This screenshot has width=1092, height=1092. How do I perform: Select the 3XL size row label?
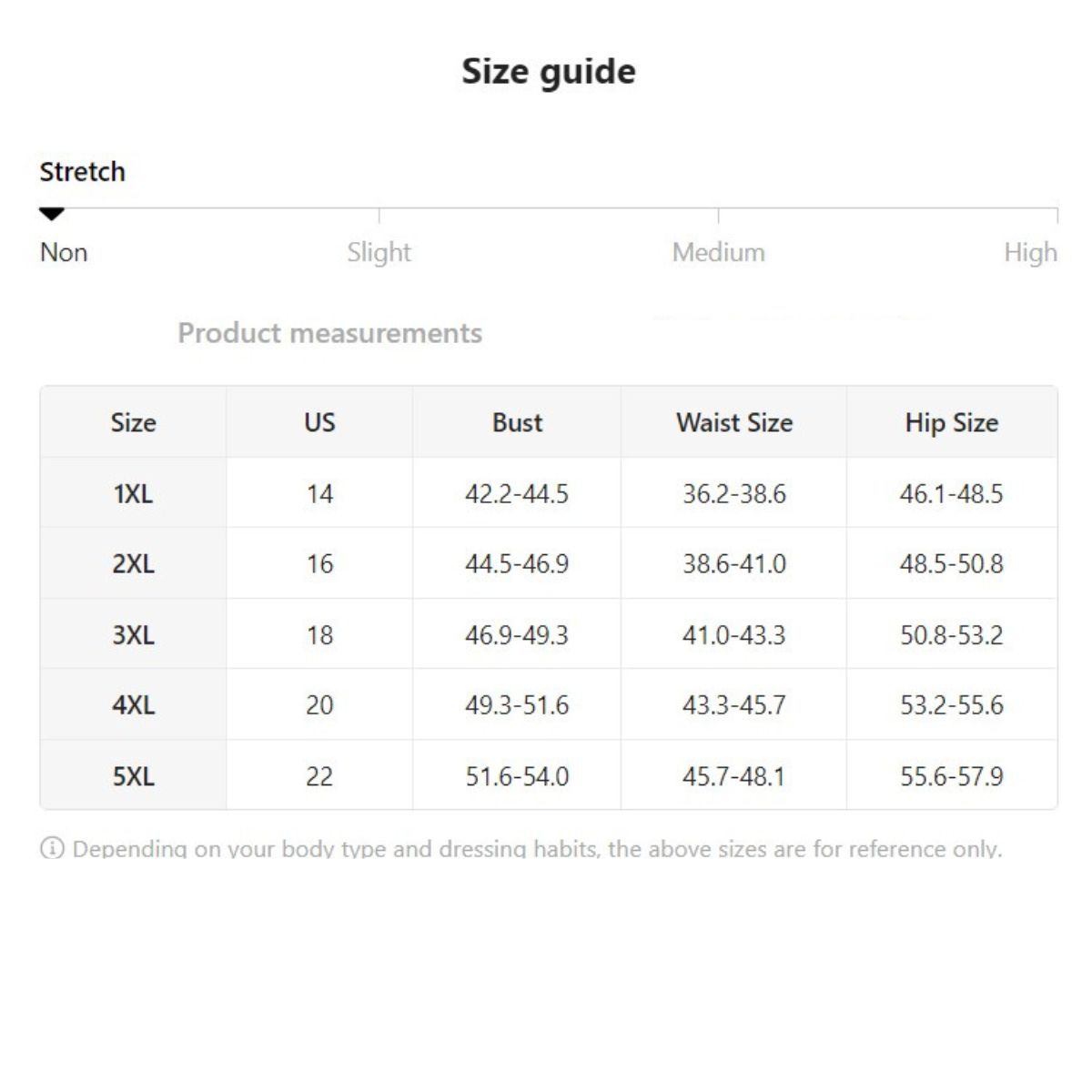133,635
